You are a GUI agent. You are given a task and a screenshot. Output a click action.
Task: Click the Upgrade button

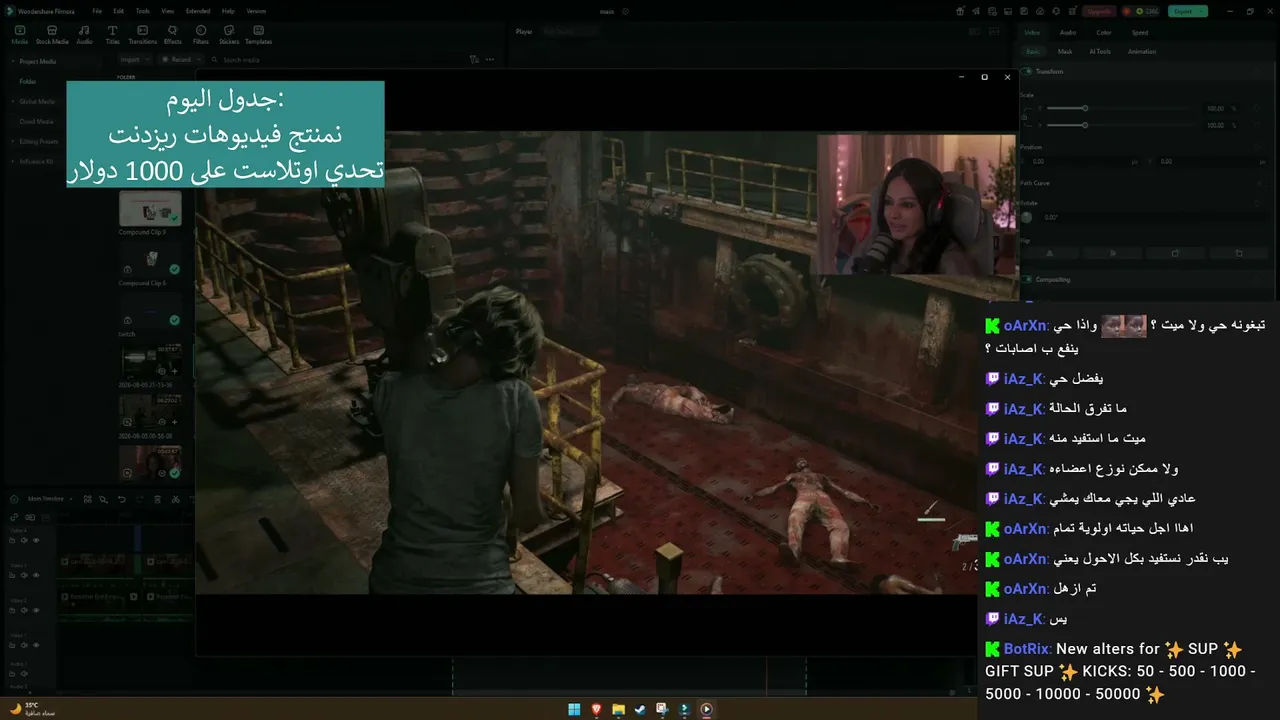point(1098,11)
